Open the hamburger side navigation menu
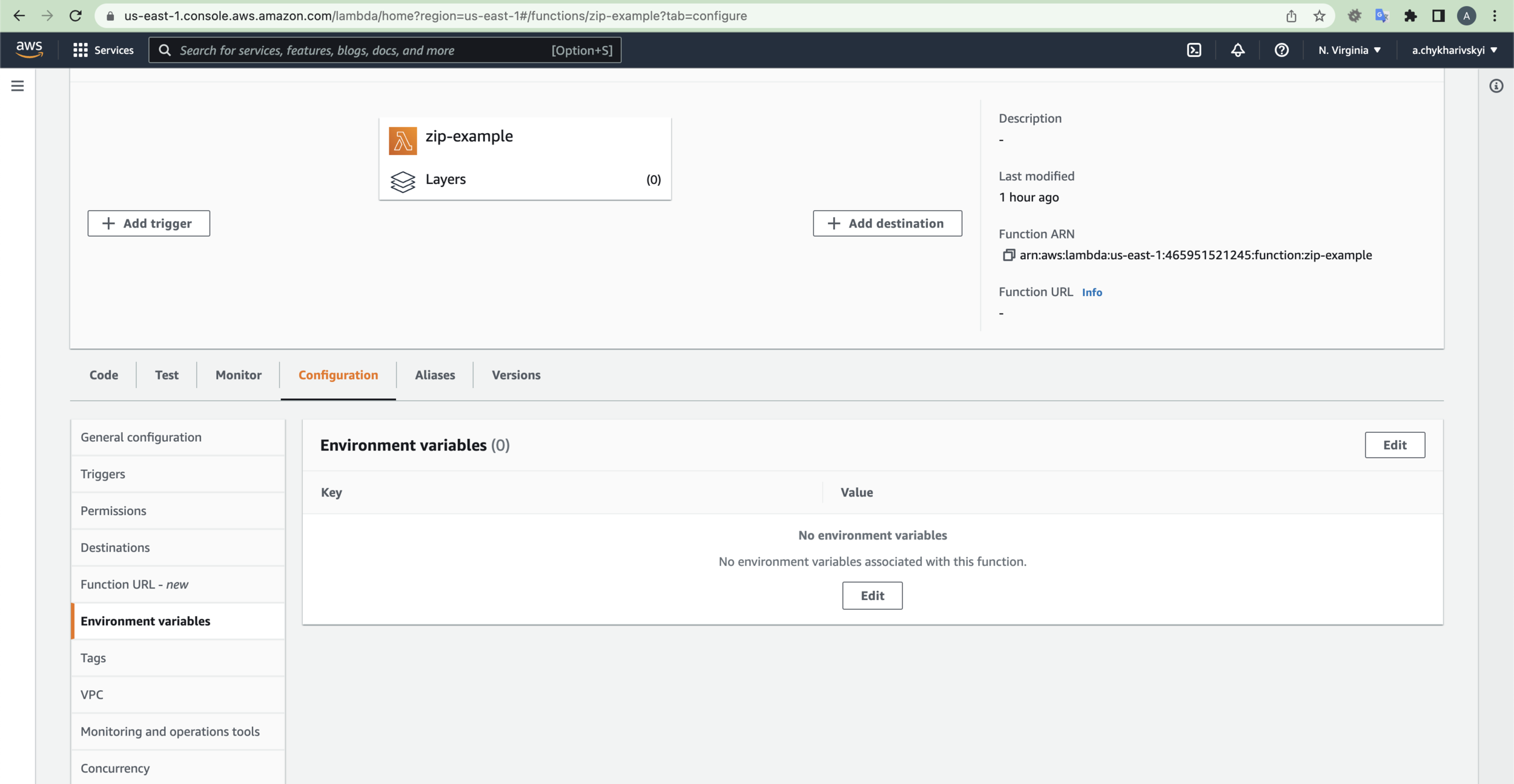The image size is (1514, 784). (18, 86)
